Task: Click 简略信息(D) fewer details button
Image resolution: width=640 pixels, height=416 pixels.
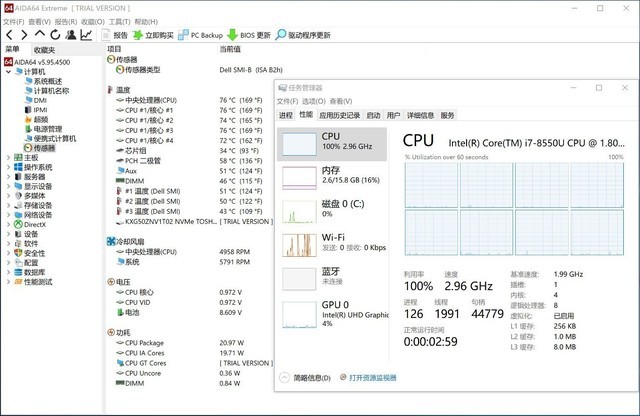Action: (x=305, y=378)
